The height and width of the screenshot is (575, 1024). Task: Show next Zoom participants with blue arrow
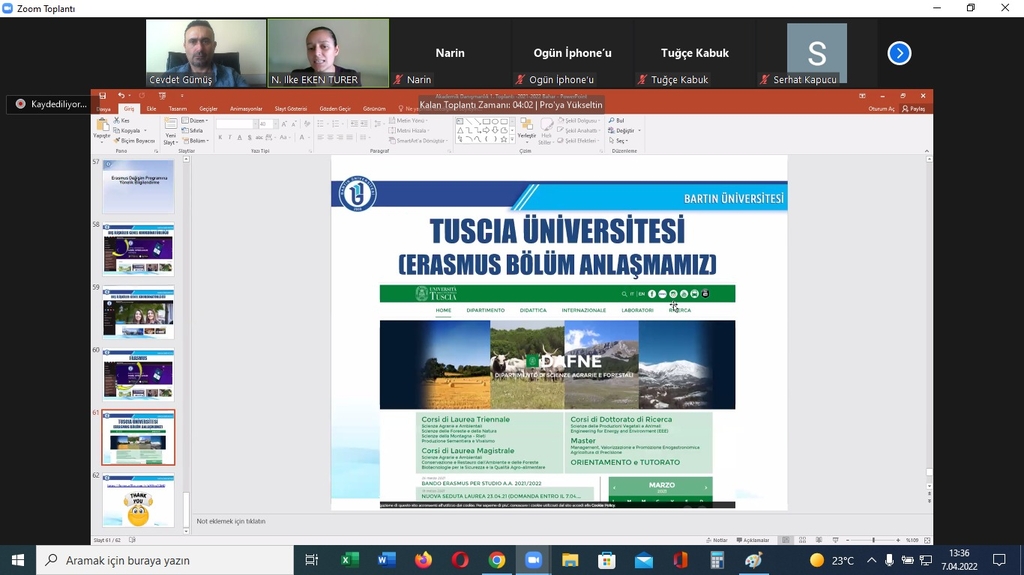(899, 53)
